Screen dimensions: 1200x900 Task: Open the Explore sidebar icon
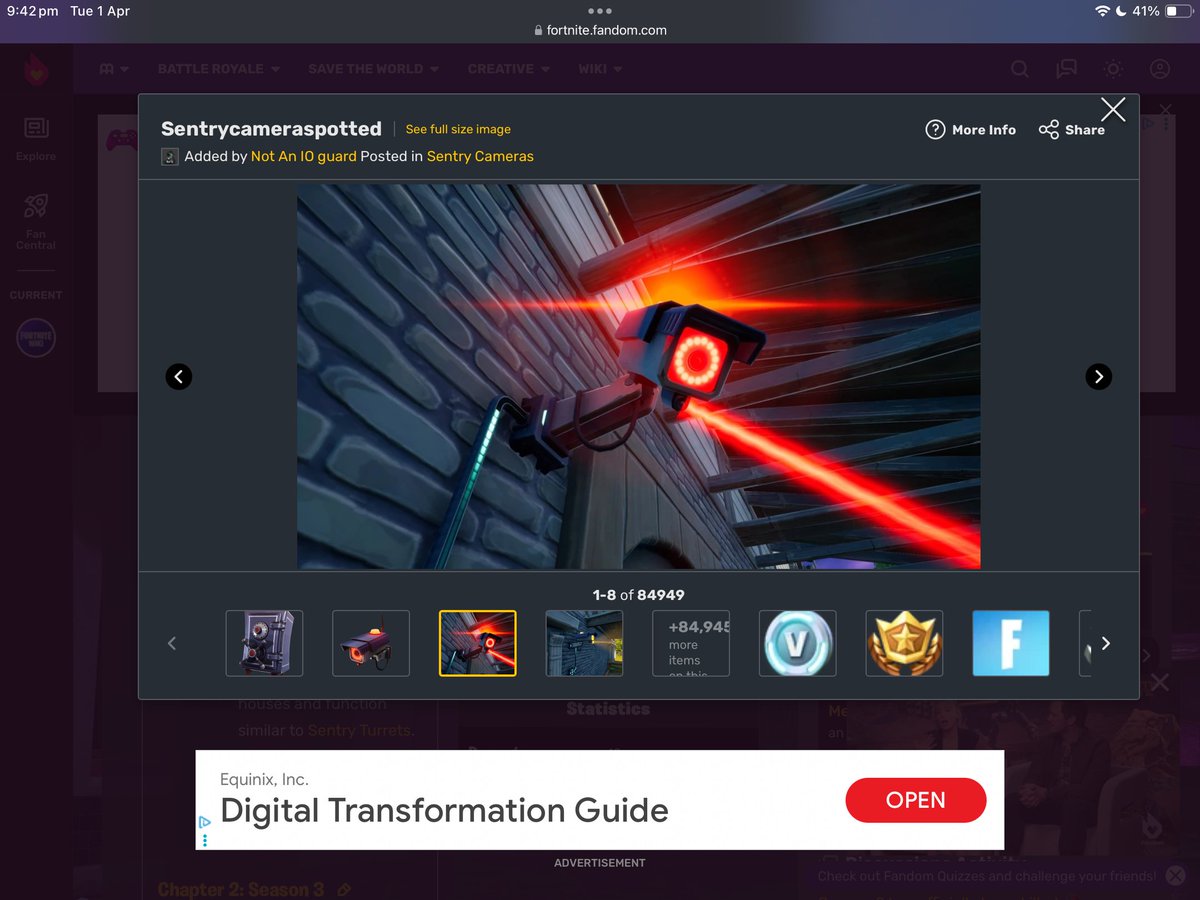click(x=36, y=138)
